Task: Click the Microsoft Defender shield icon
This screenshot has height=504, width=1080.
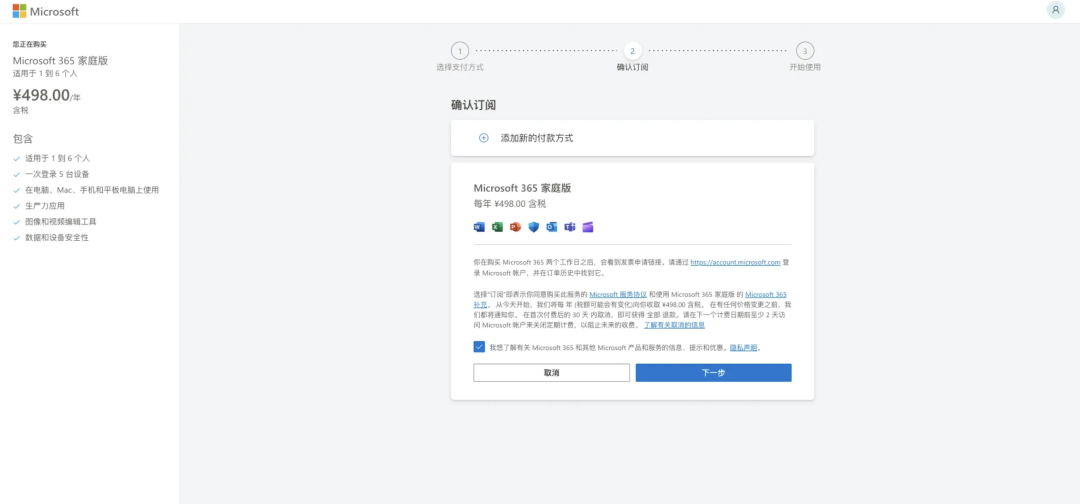Action: tap(533, 227)
